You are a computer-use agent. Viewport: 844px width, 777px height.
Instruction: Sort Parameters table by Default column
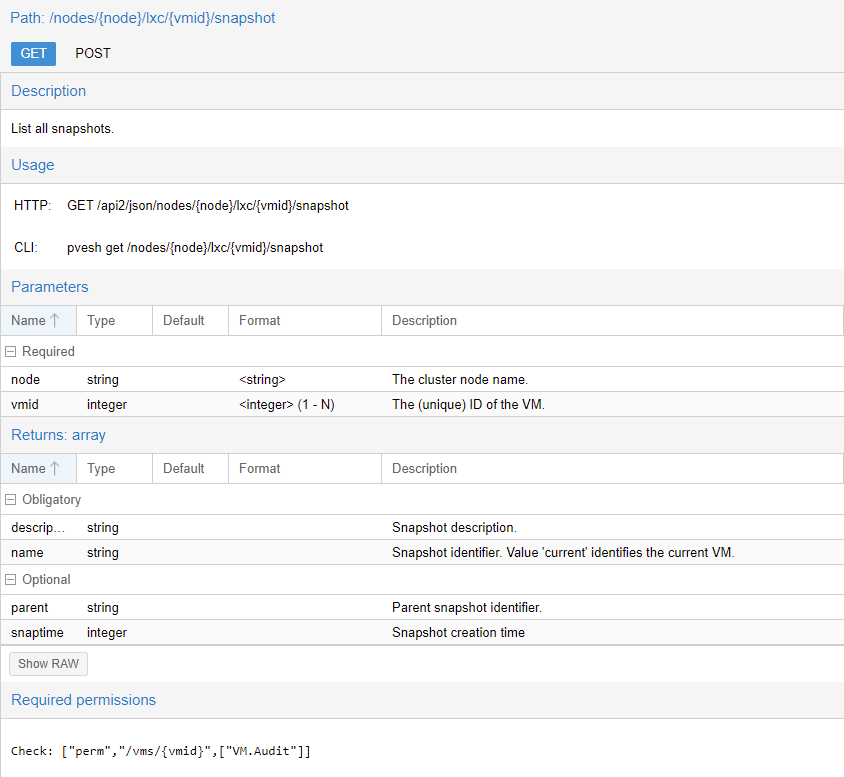(190, 321)
